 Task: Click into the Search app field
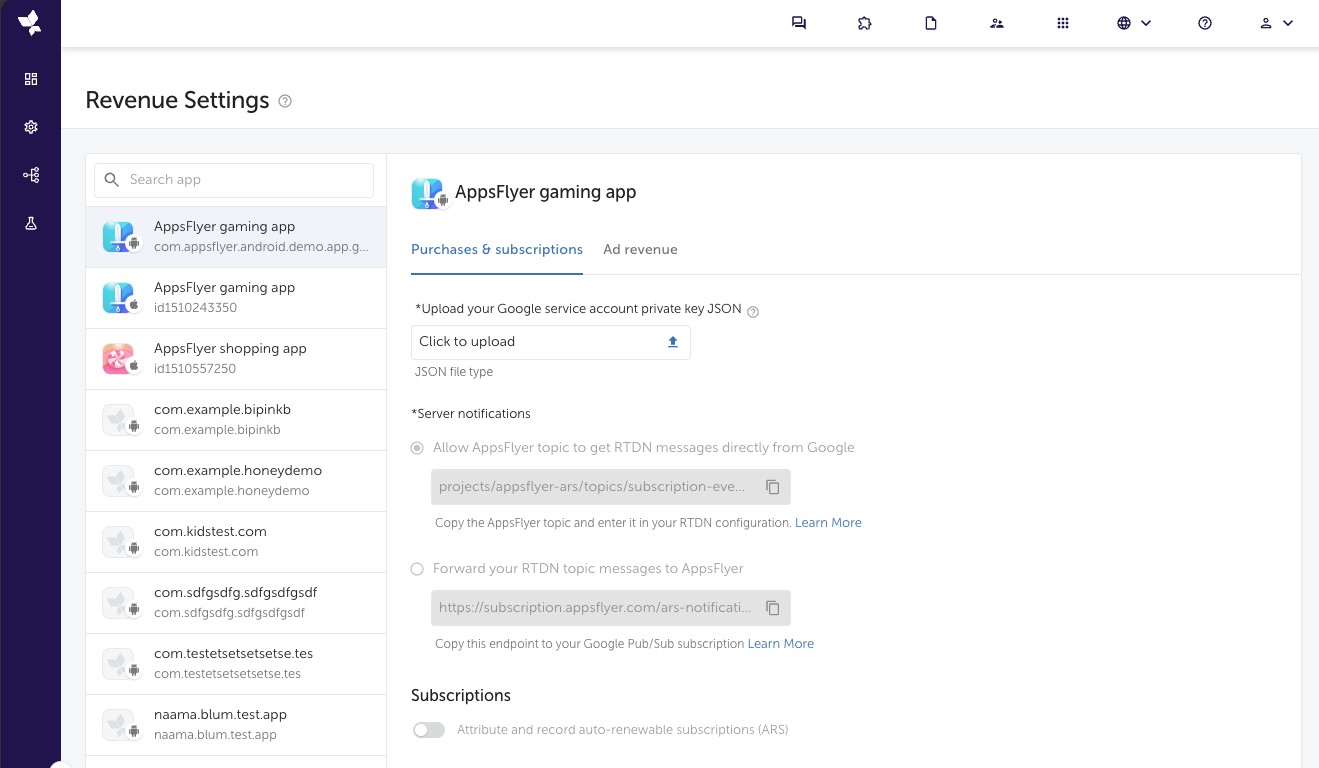[x=234, y=180]
